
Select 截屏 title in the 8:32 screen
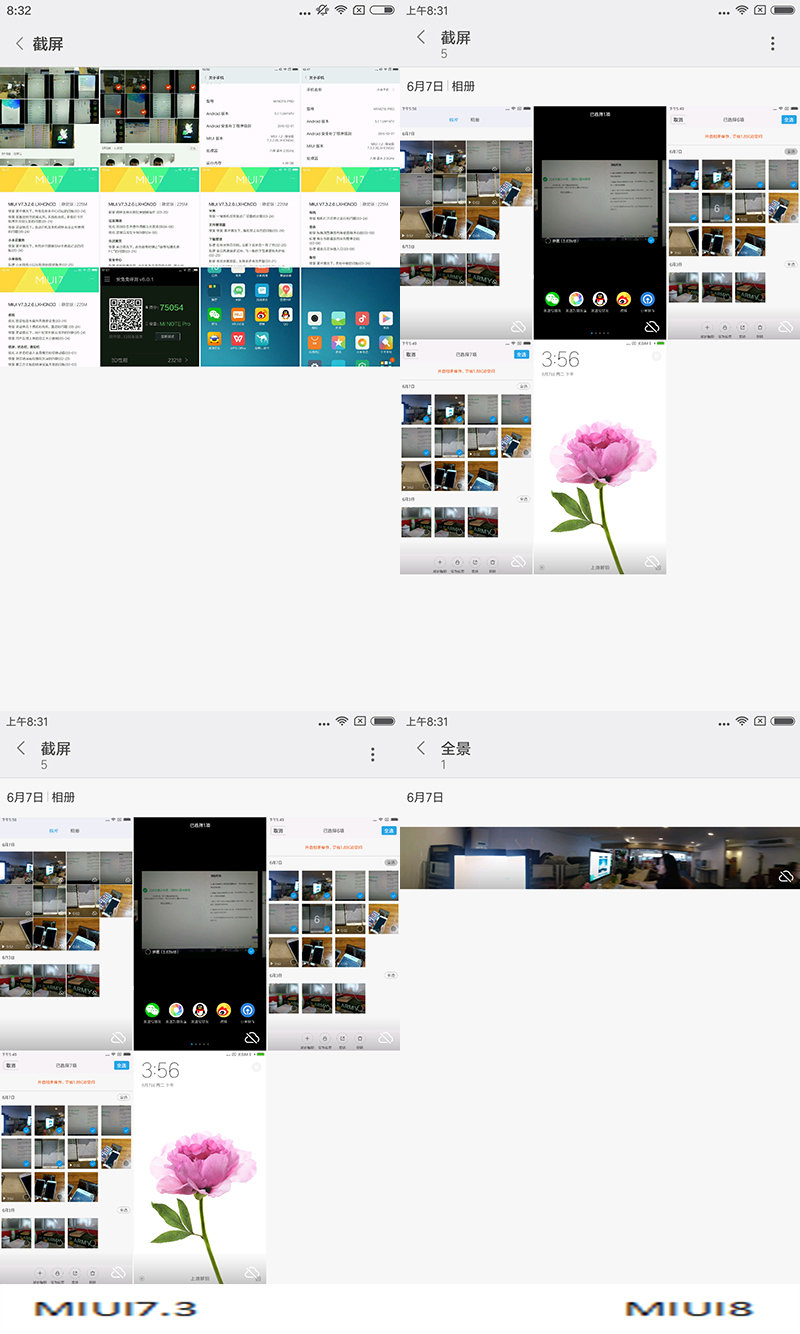[x=48, y=44]
